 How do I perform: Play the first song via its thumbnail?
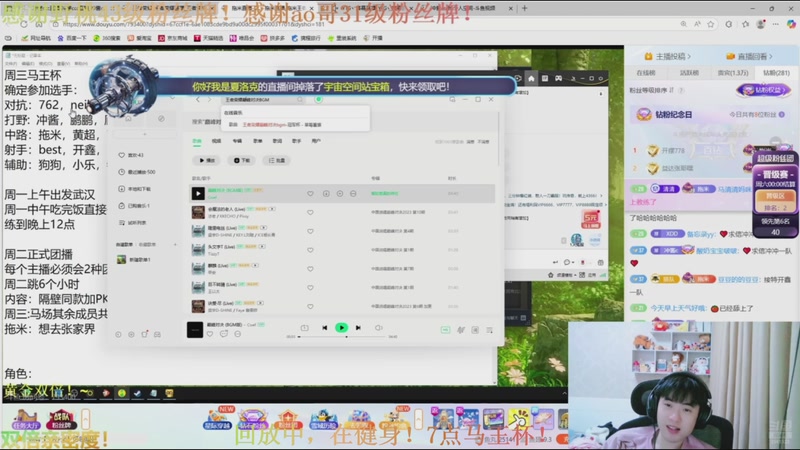(198, 193)
